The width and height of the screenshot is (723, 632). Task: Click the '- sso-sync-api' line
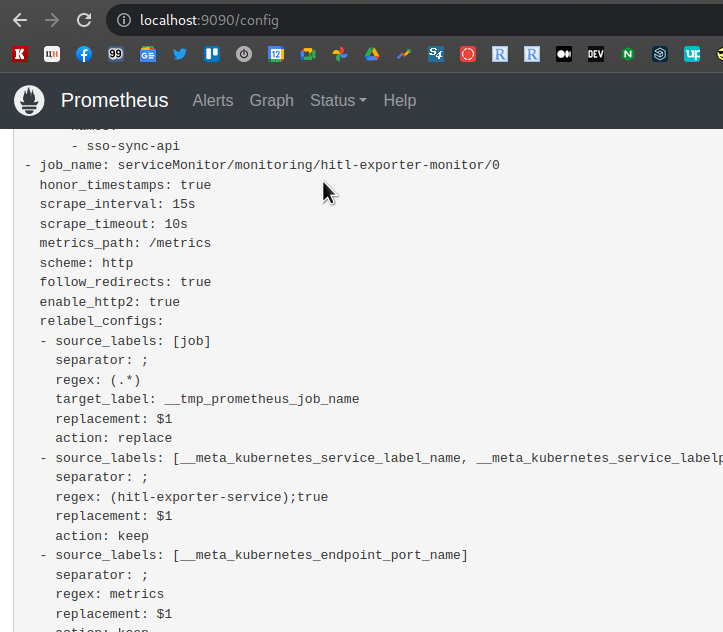coord(125,146)
